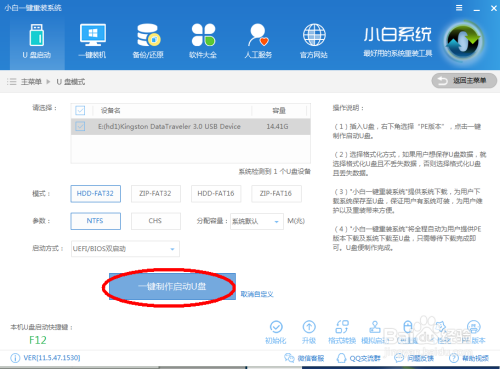Open 人工服务 support section
Screen dimensions: 500x369
[x=258, y=42]
